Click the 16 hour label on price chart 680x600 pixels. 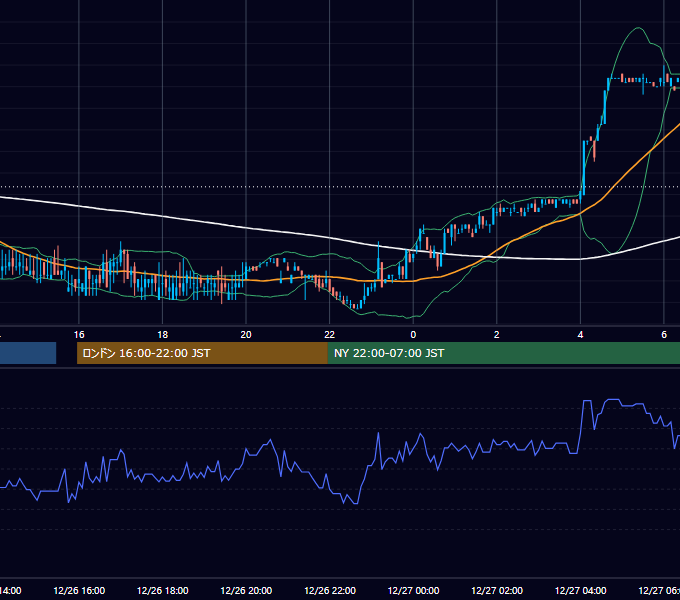pyautogui.click(x=79, y=335)
